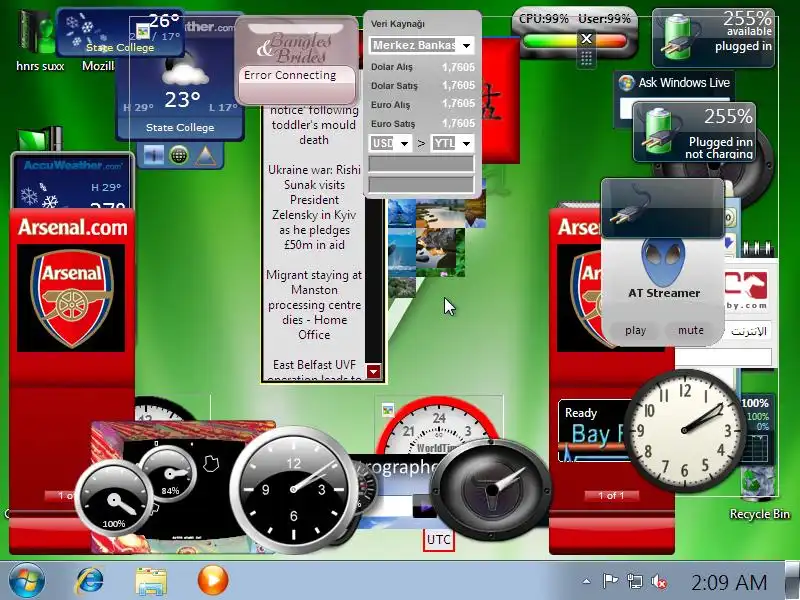Click the small AccuWeather gadget logo
This screenshot has height=600, width=800.
pyautogui.click(x=72, y=165)
